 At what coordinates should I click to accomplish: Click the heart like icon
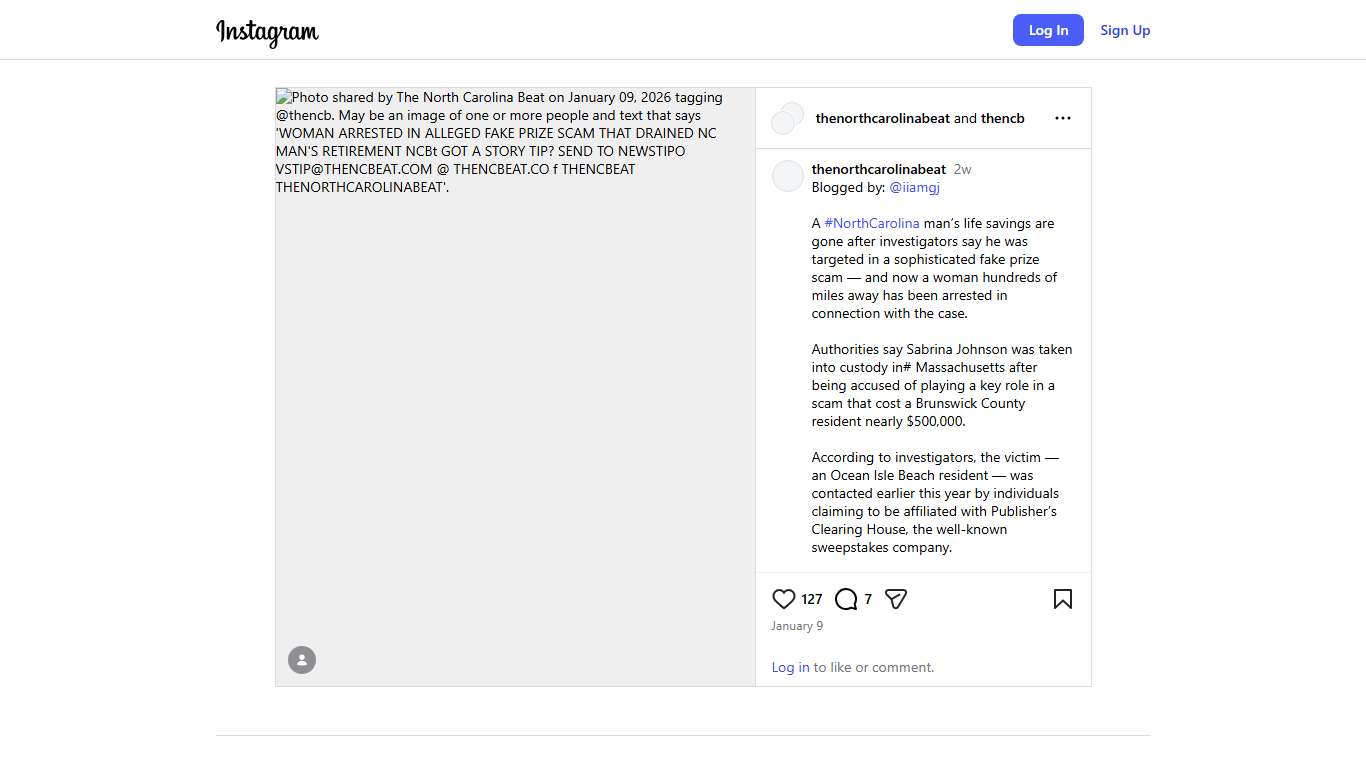tap(784, 599)
